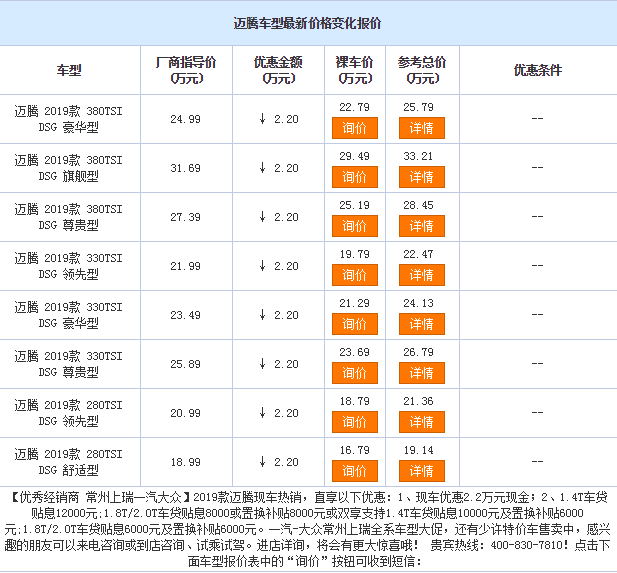This screenshot has height=573, width=617.
Task: Select 迈腾 2019款 280TSI DSG 领先型 model name
Action: 68,413
